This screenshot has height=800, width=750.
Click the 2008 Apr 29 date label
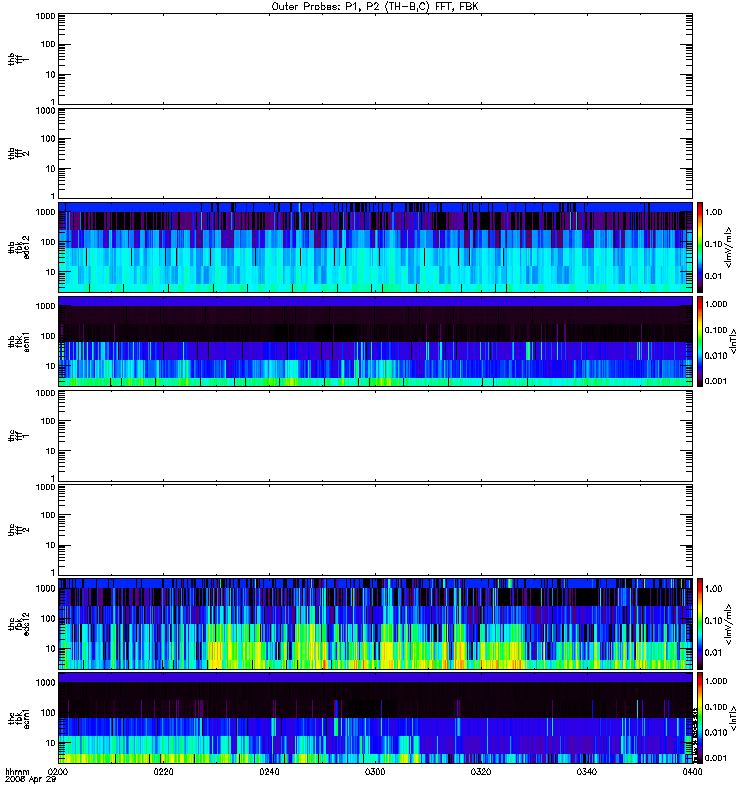tap(30, 780)
